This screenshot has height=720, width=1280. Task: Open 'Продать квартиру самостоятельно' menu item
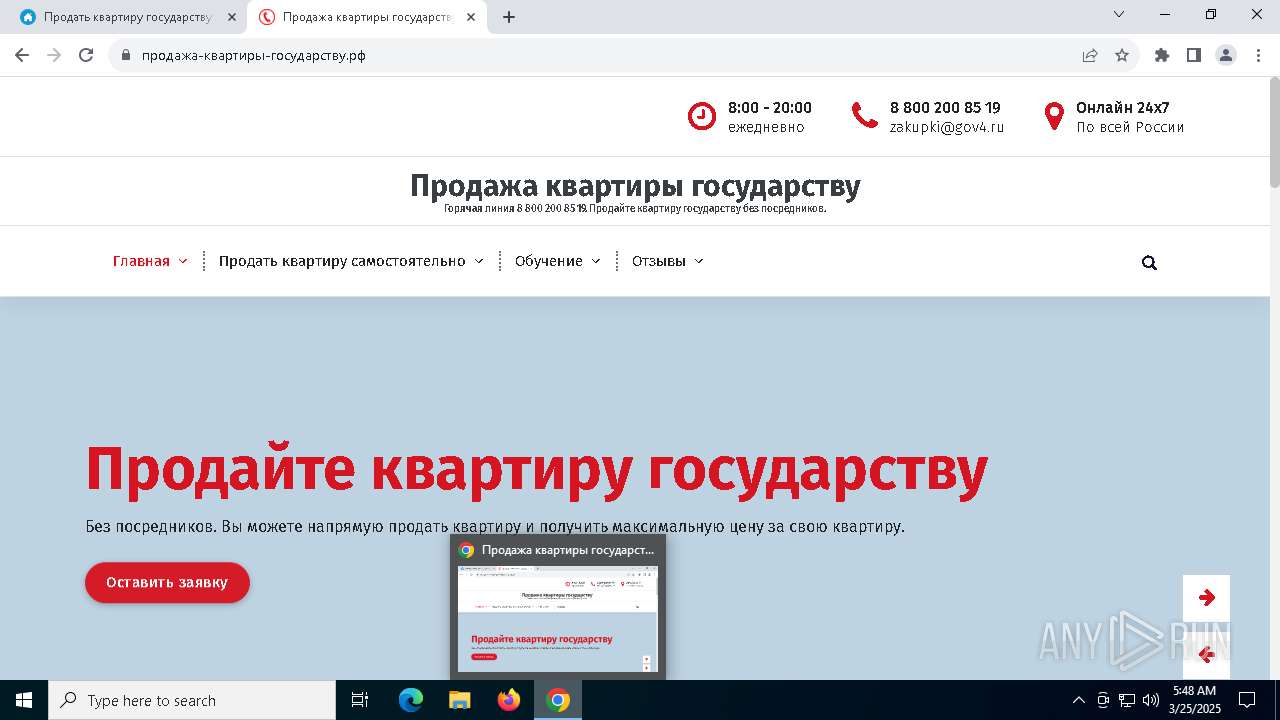(x=342, y=261)
